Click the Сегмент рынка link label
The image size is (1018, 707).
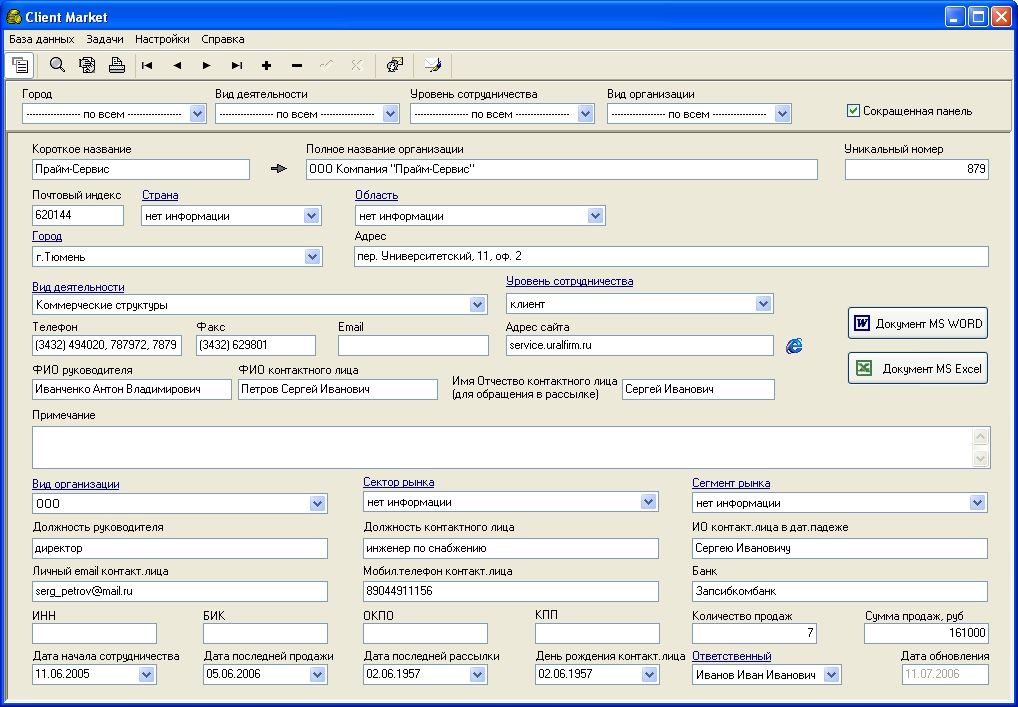pyautogui.click(x=731, y=484)
